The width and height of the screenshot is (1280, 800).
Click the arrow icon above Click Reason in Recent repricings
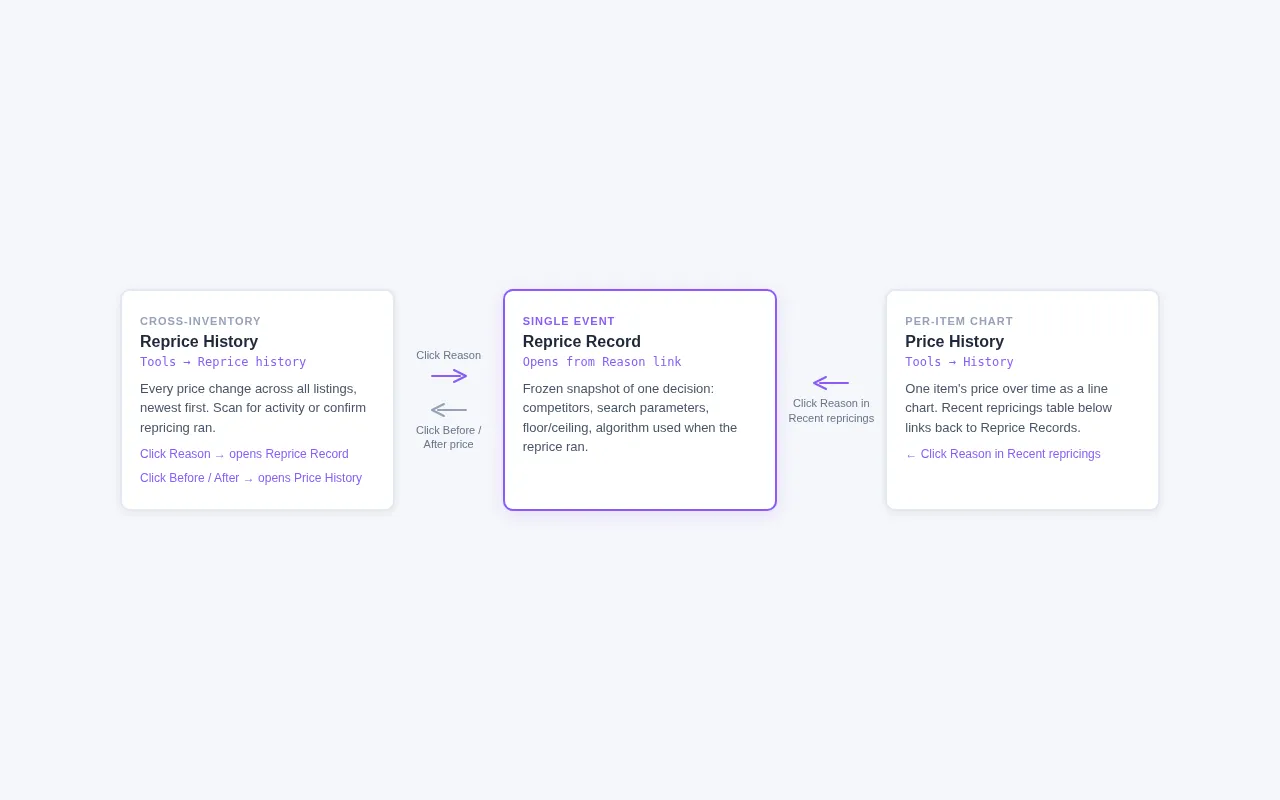click(830, 383)
